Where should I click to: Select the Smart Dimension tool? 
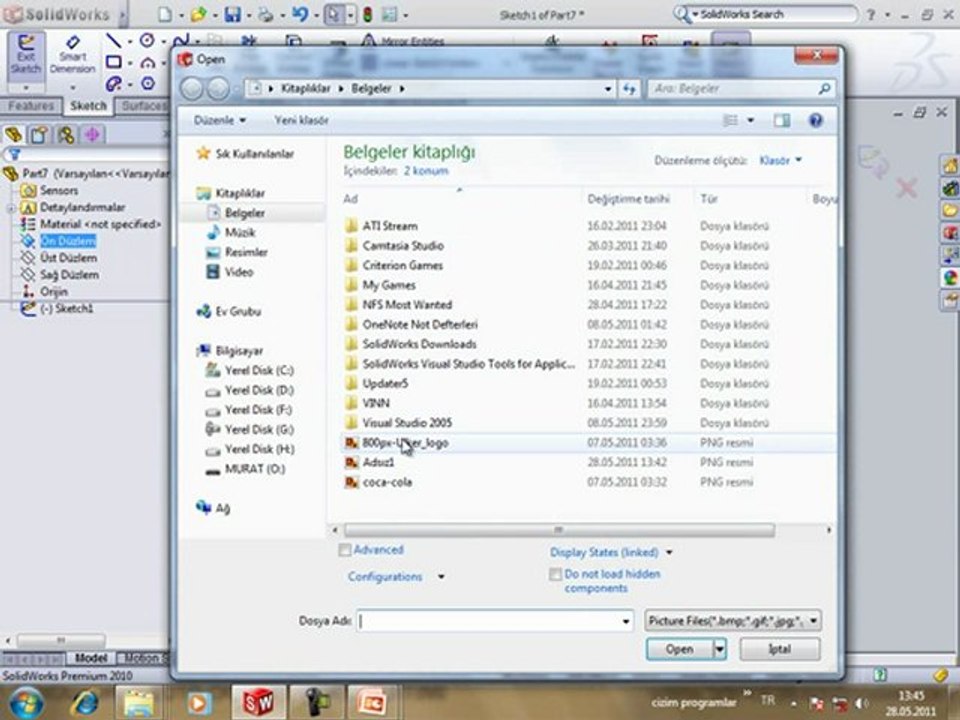pos(72,55)
